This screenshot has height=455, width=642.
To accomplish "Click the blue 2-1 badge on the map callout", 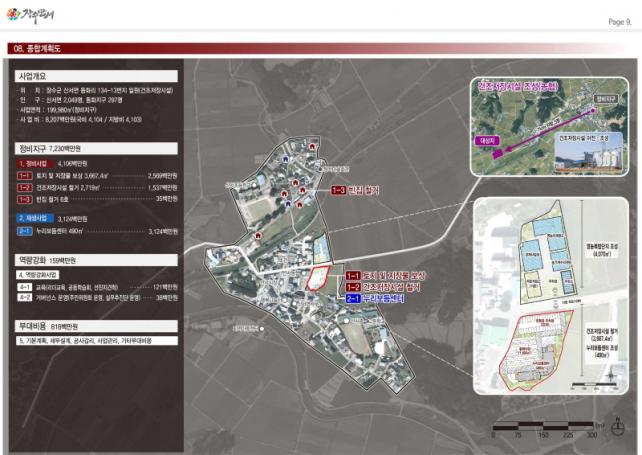I will [353, 299].
